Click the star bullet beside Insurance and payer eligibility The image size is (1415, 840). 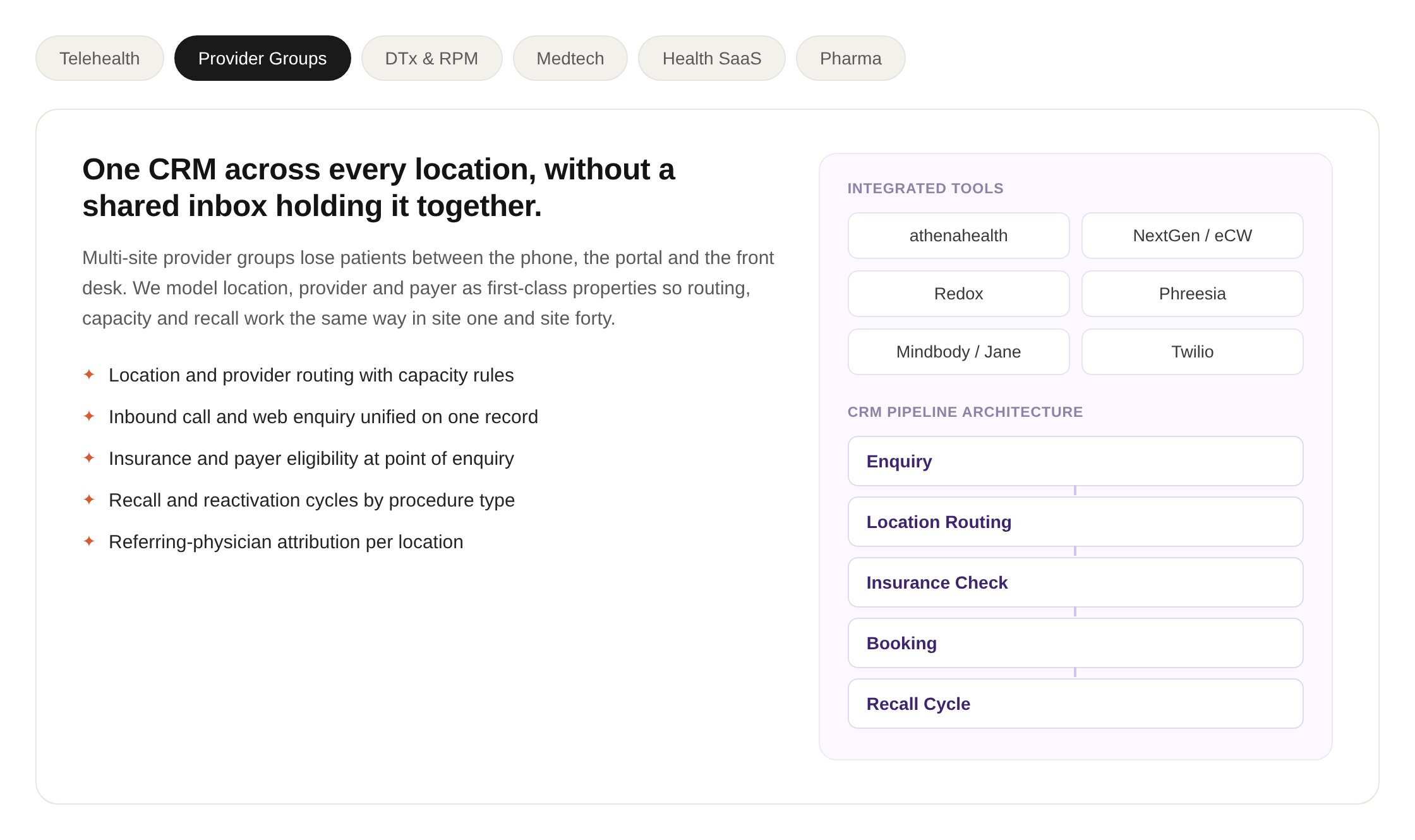point(89,458)
